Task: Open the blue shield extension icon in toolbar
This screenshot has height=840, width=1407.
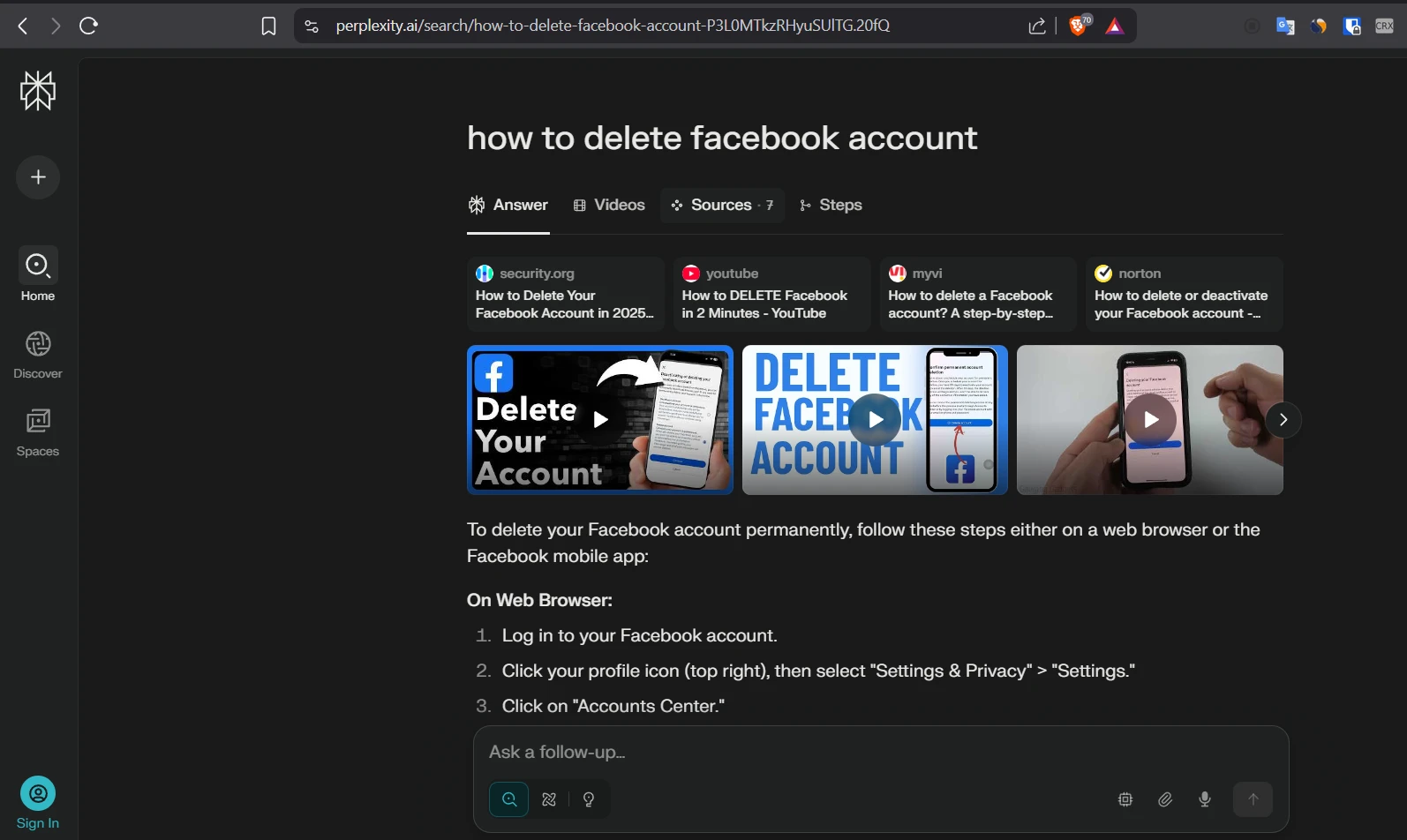Action: click(1351, 26)
